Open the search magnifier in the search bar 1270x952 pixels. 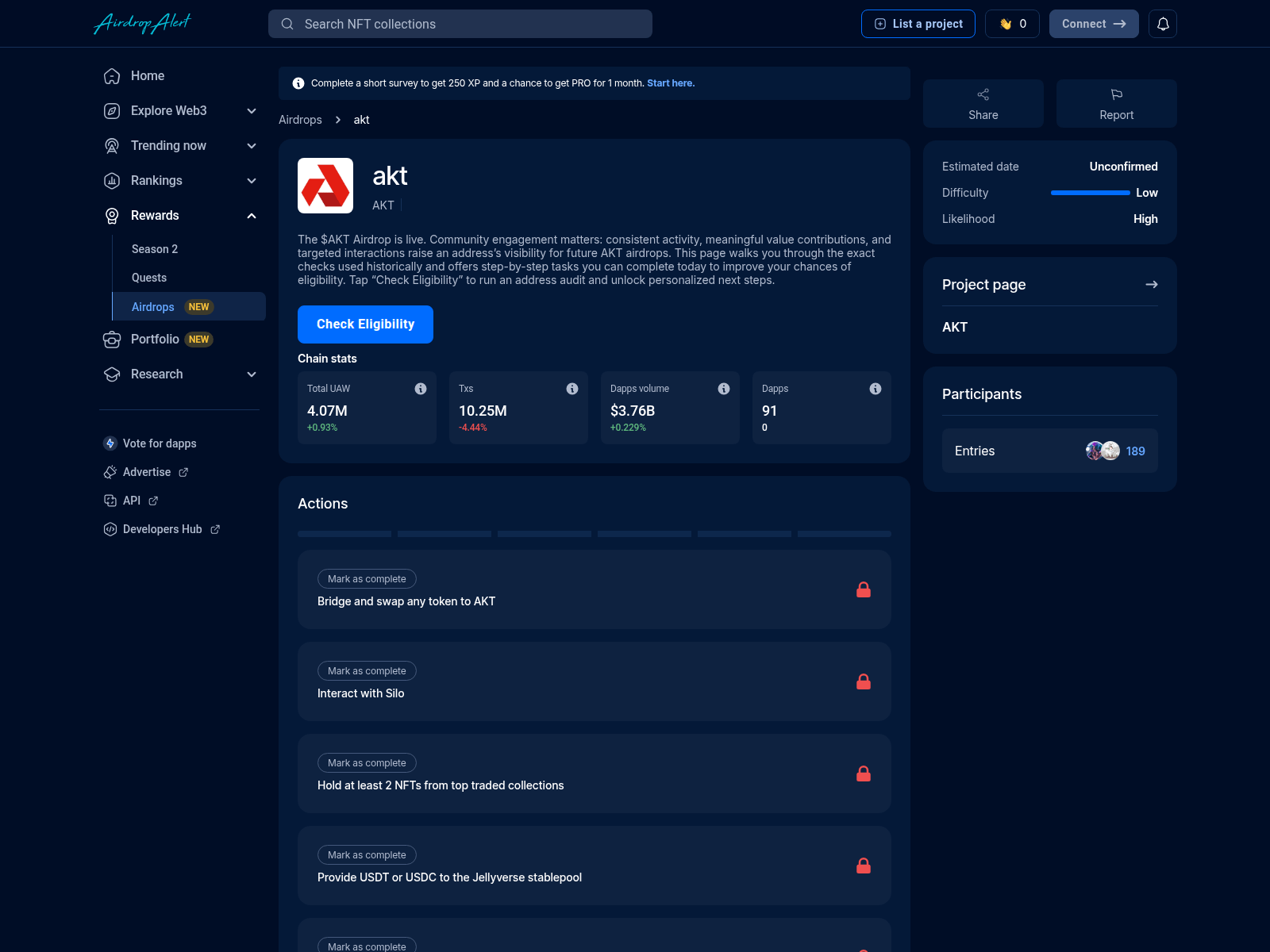click(287, 24)
